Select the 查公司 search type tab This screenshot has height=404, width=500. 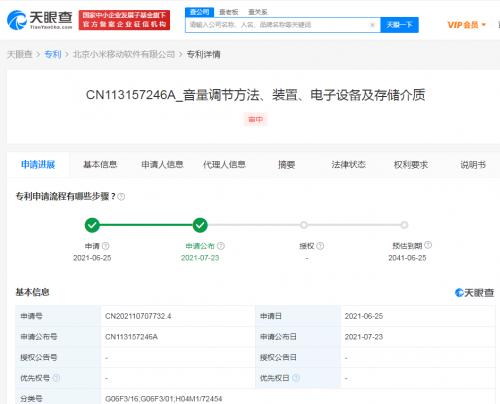pos(199,12)
